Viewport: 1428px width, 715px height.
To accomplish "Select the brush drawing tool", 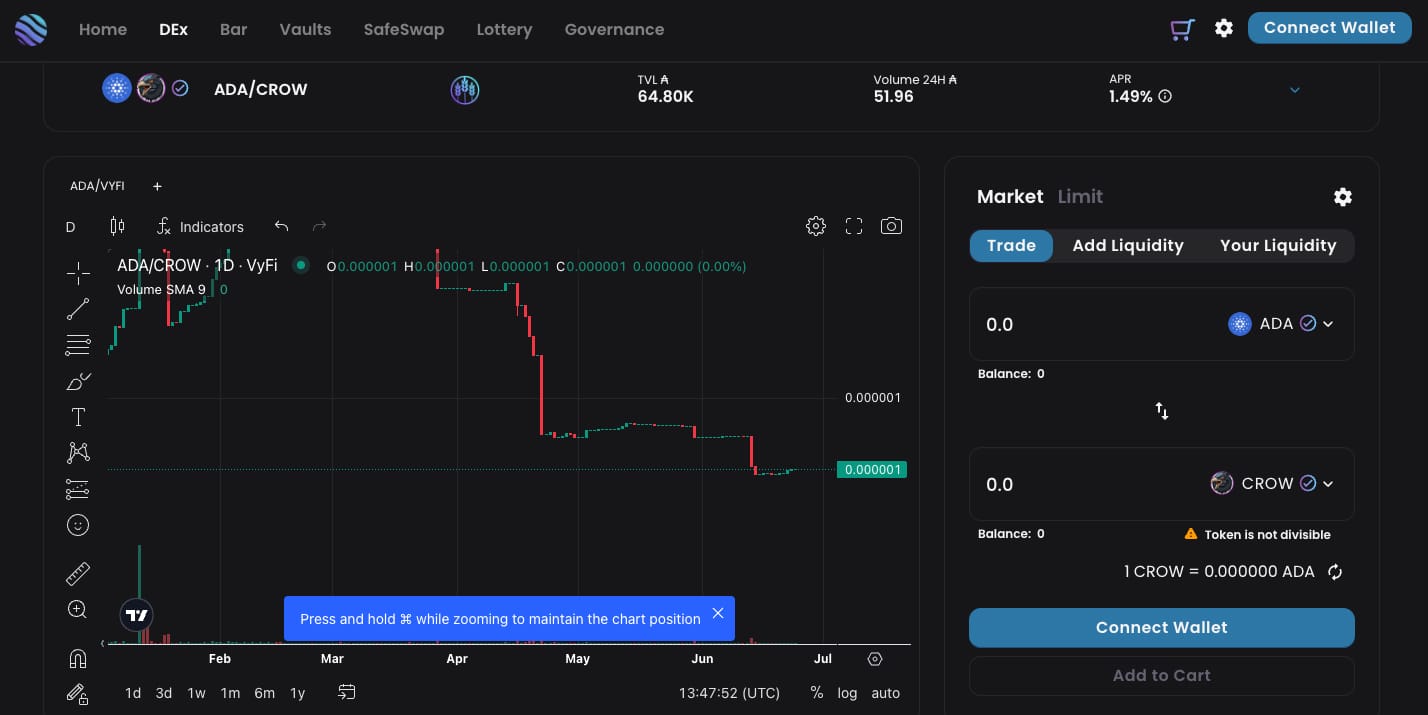I will 78,381.
